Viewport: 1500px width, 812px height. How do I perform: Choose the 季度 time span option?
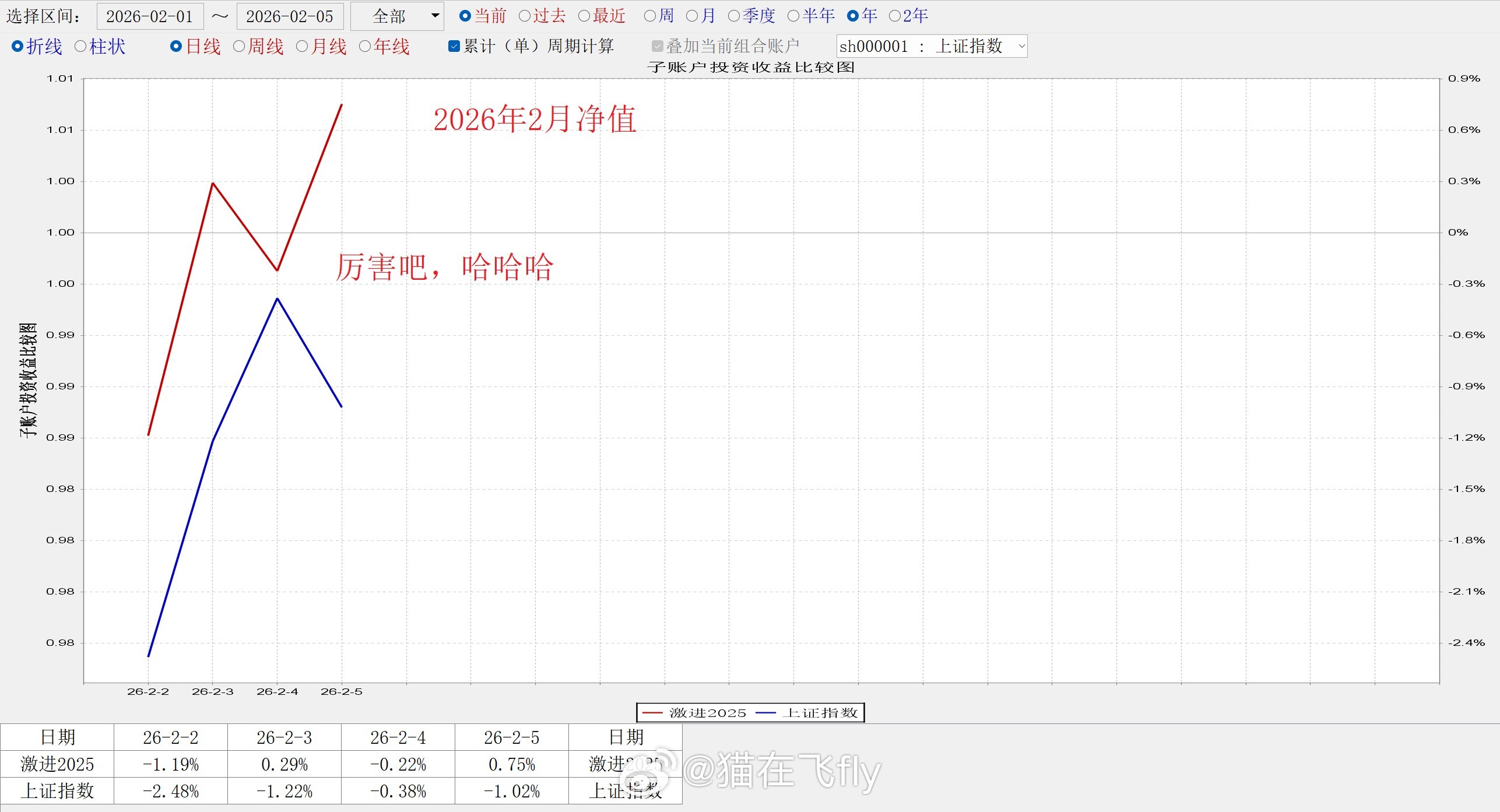pyautogui.click(x=734, y=16)
